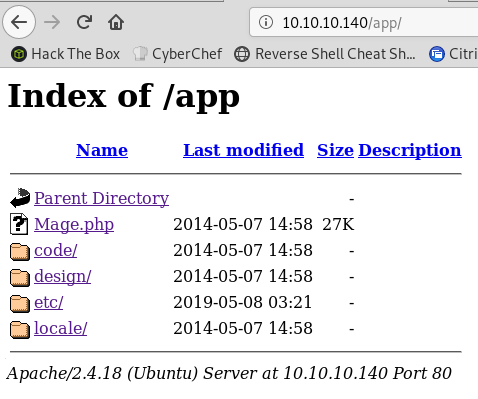Focus the address bar showing 10.10.10.140/app/
The height and width of the screenshot is (399, 478).
364,23
